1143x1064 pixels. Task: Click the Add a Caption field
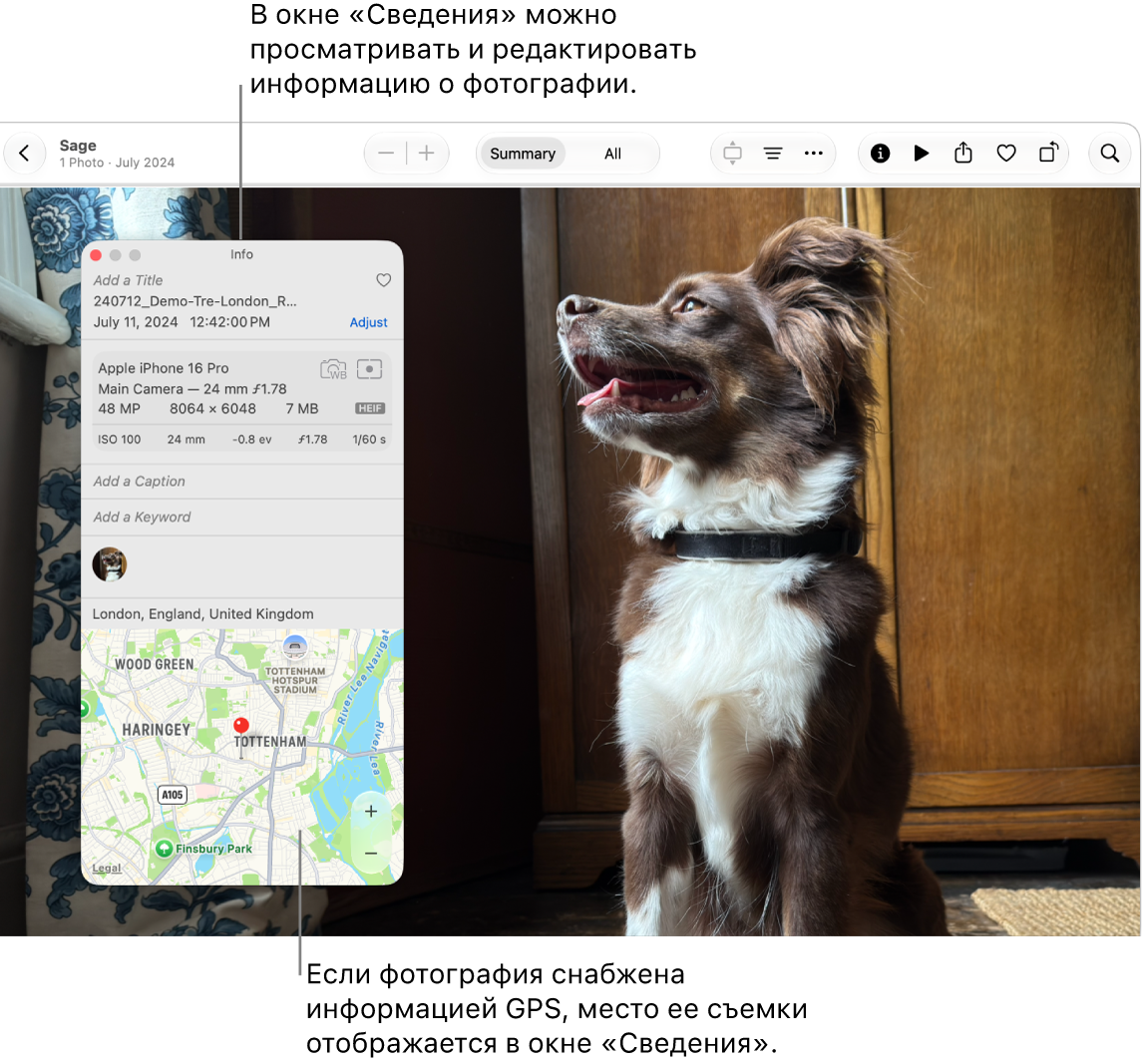(x=242, y=481)
